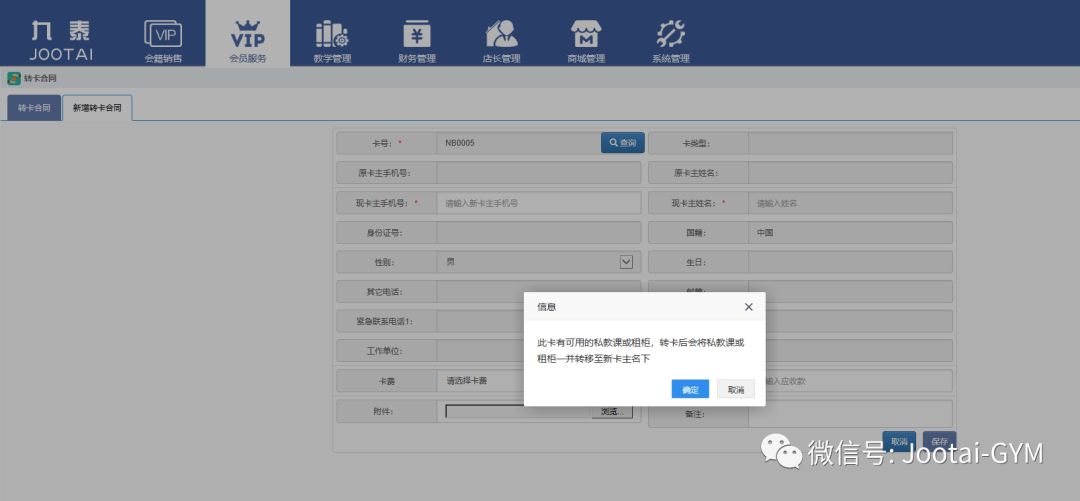Viewport: 1080px width, 501px height.
Task: Open the 教学管理 books icon
Action: tap(332, 34)
